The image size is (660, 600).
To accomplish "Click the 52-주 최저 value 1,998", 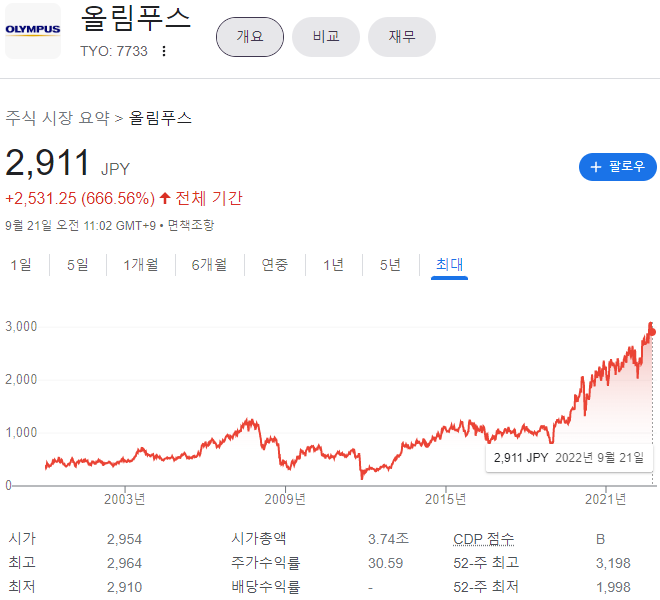I will (613, 587).
